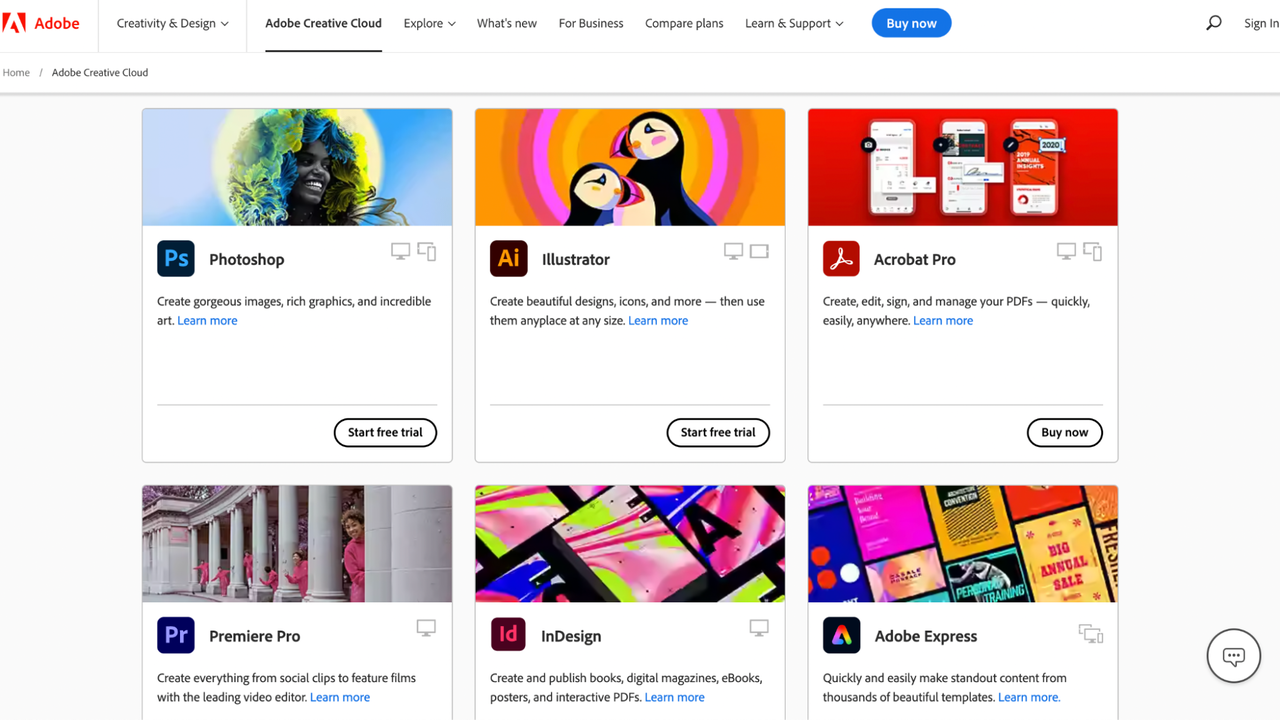This screenshot has width=1280, height=720.
Task: Expand the Creativity & Design dropdown
Action: (x=171, y=22)
